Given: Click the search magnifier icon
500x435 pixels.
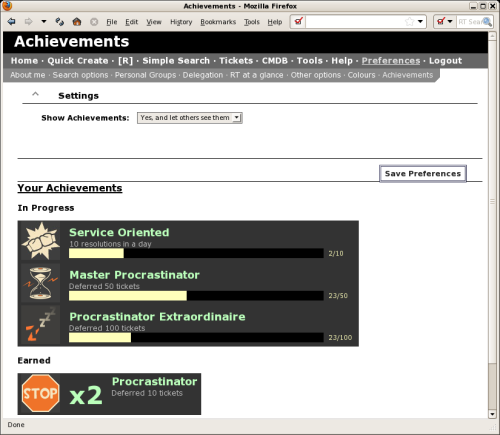Looking at the screenshot, I should tap(487, 22).
